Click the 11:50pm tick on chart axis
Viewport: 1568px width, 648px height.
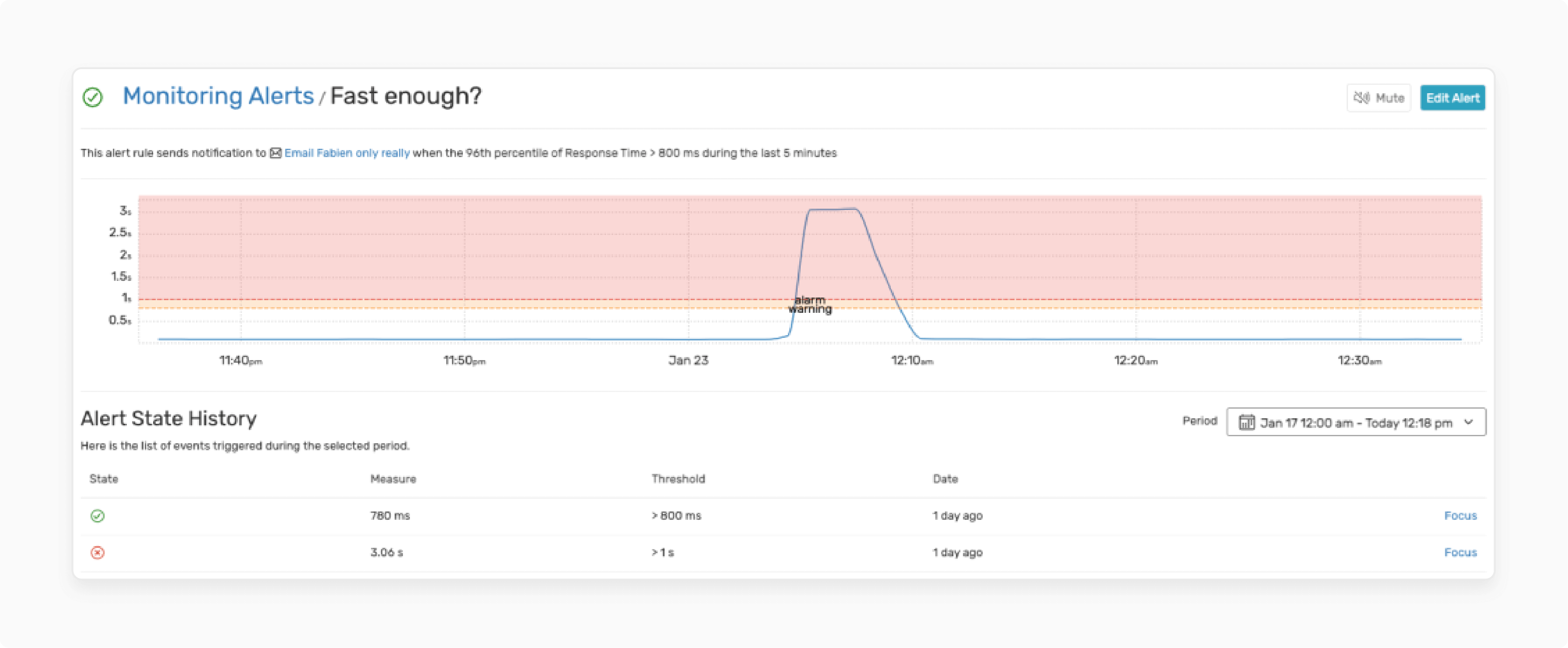click(465, 361)
